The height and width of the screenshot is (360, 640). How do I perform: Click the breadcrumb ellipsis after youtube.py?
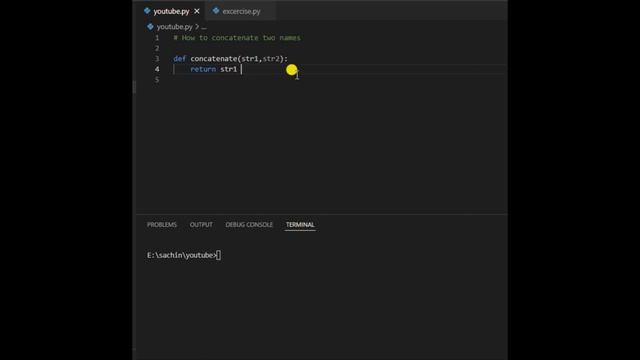tap(204, 27)
